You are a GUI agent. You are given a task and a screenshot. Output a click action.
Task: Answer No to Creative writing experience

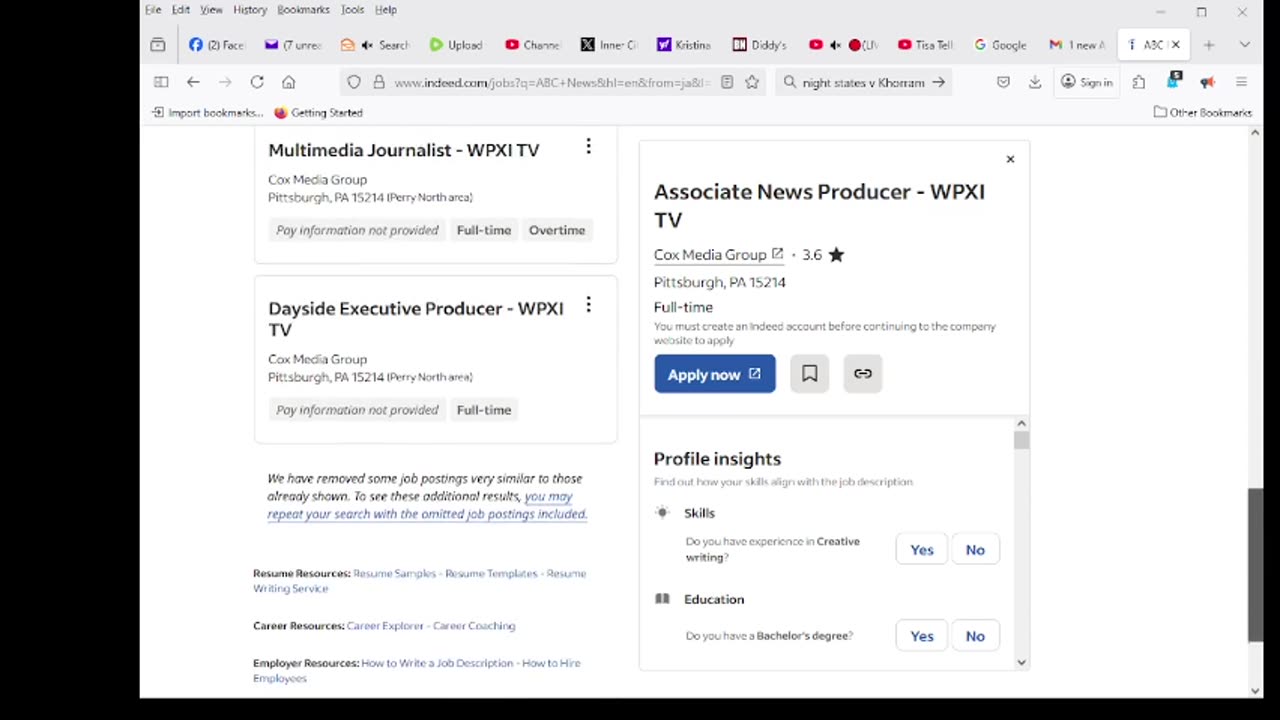[975, 550]
